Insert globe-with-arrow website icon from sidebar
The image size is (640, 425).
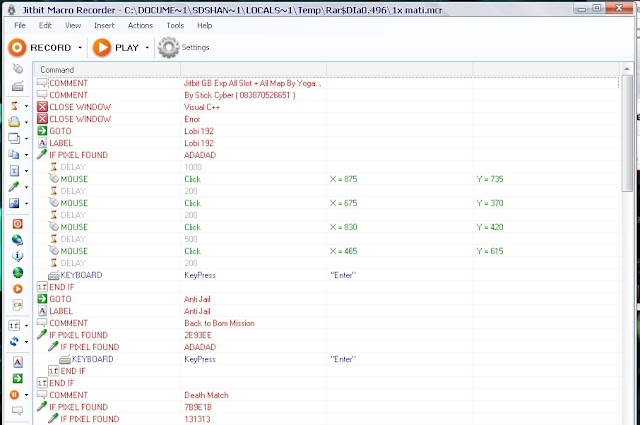click(x=18, y=240)
